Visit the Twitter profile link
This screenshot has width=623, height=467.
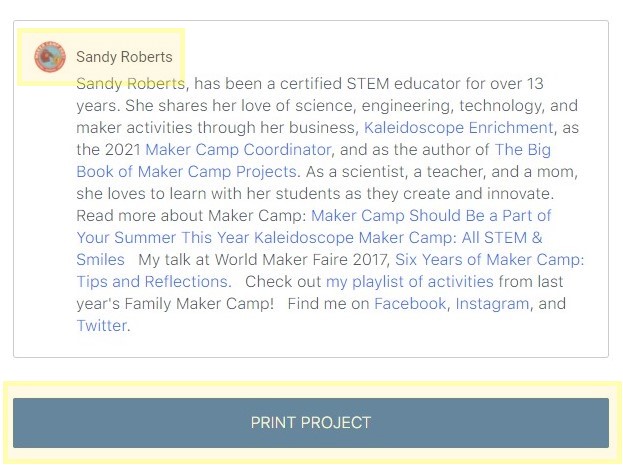coord(102,326)
